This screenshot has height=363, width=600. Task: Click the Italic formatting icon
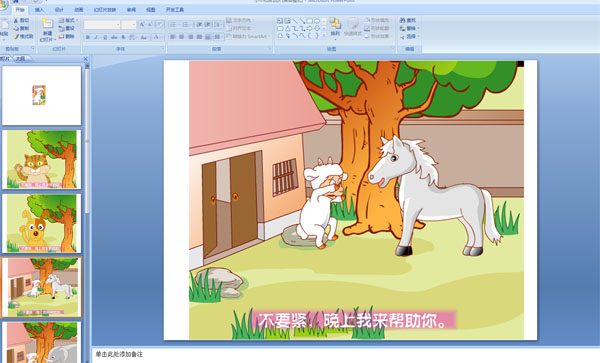(x=96, y=37)
